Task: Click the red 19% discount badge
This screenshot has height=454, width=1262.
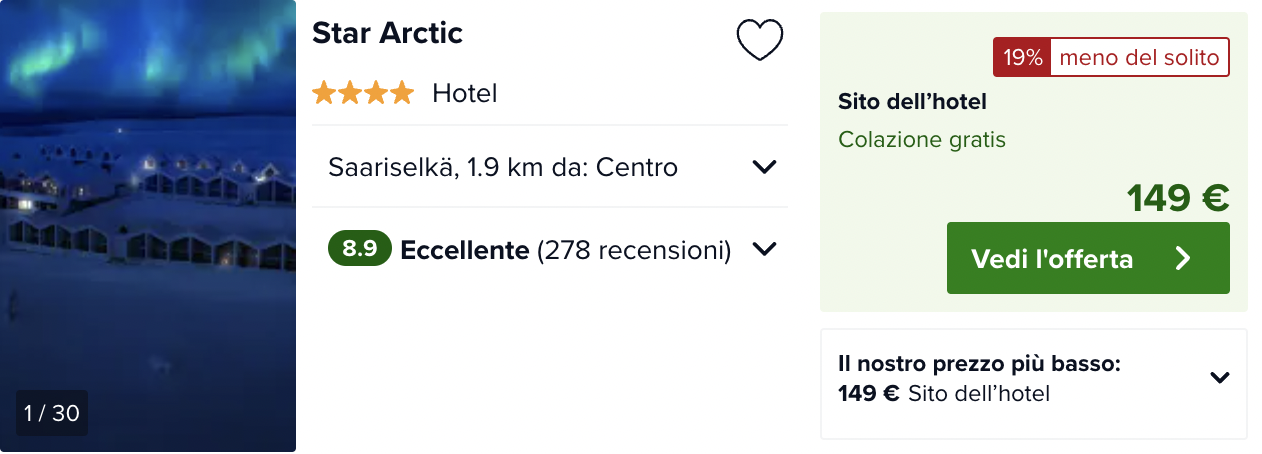Action: point(1022,58)
